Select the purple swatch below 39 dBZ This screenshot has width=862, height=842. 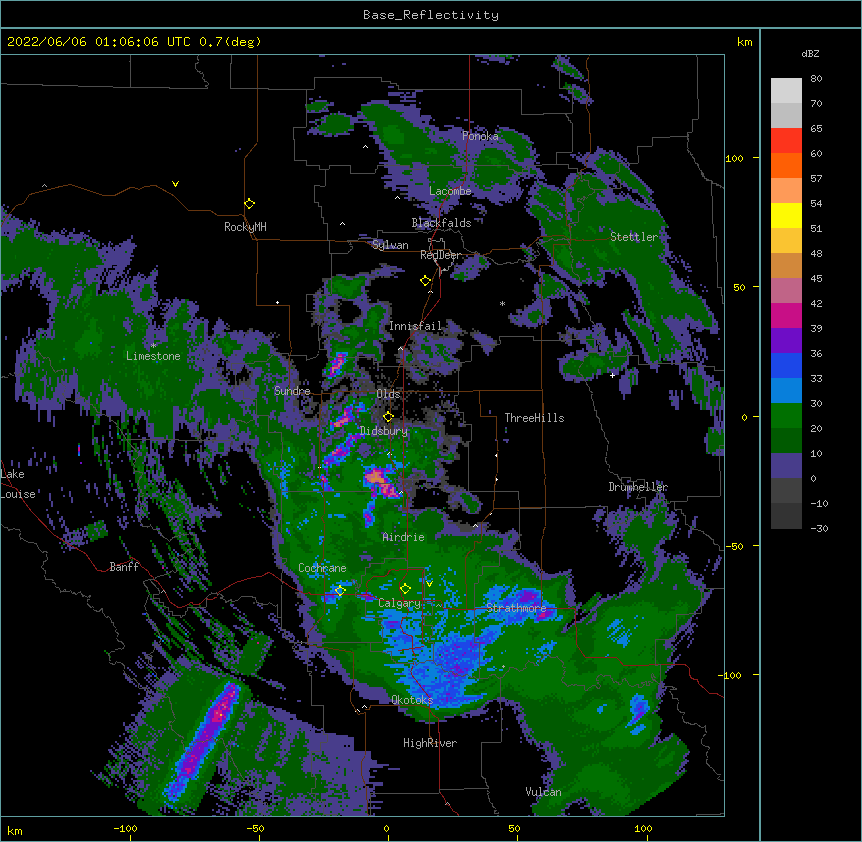tap(786, 340)
